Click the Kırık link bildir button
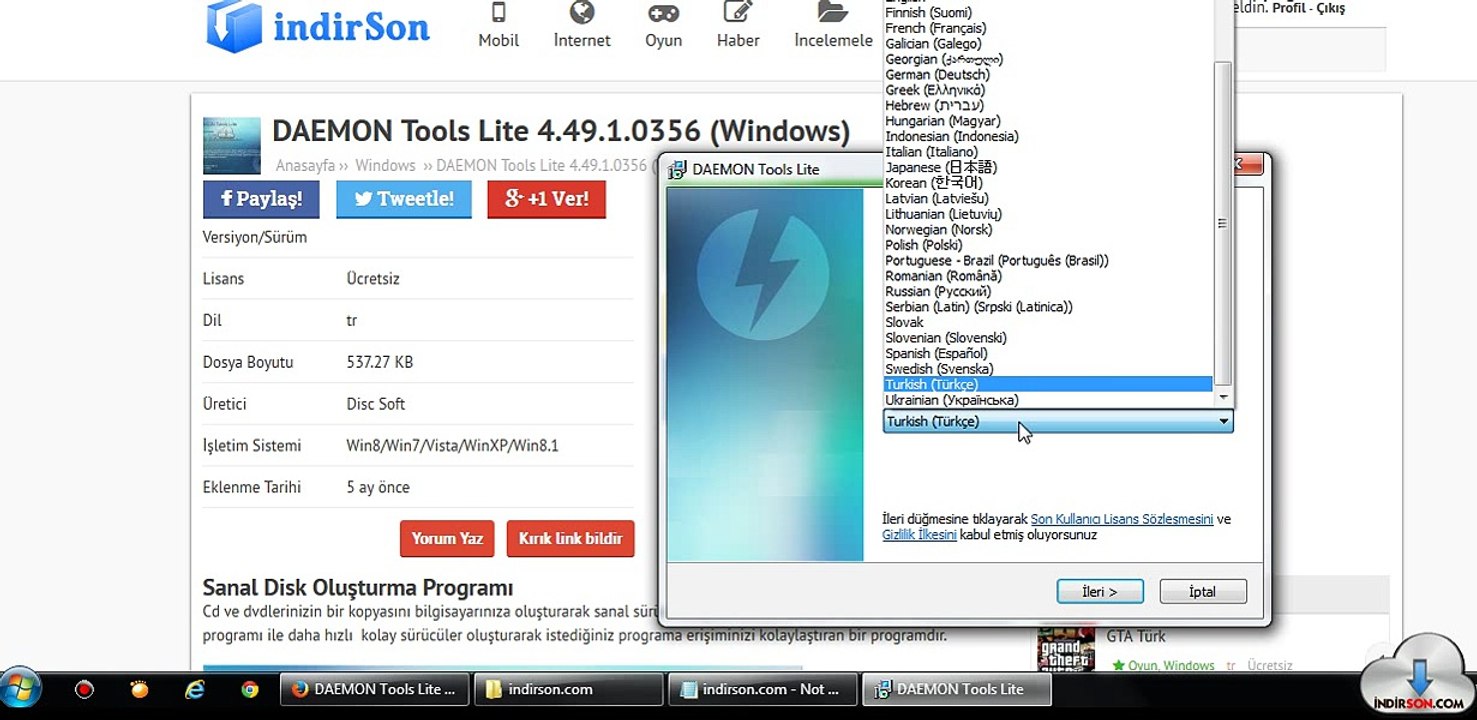Image resolution: width=1477 pixels, height=720 pixels. (570, 538)
